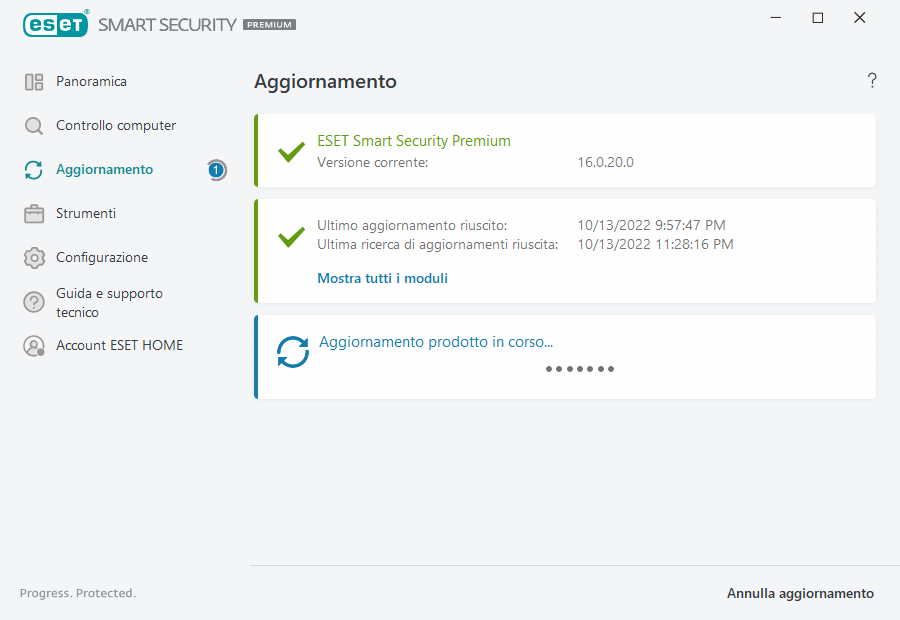The height and width of the screenshot is (620, 900).
Task: Click the Strumenti briefcase icon
Action: point(34,214)
